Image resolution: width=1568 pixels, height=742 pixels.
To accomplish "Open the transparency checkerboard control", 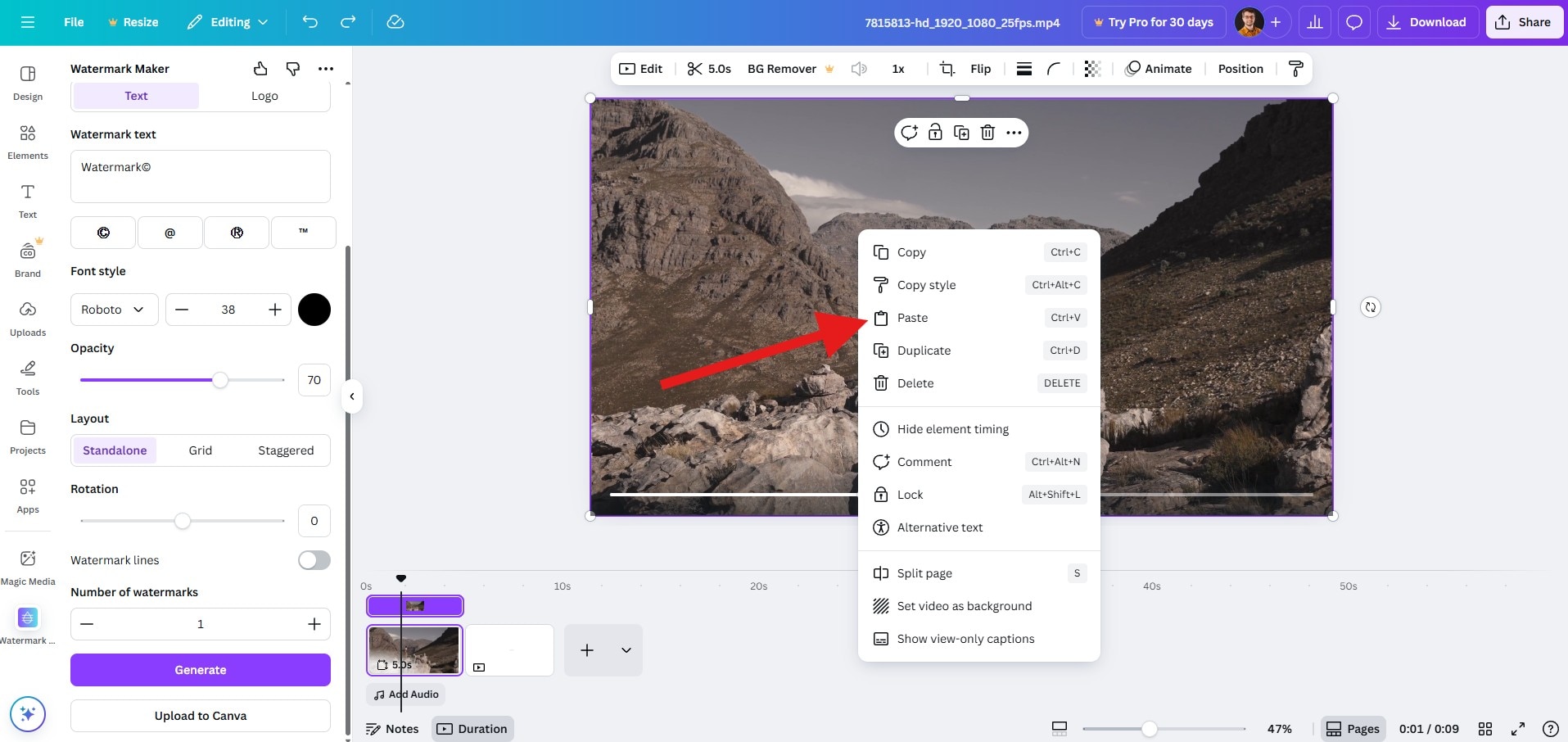I will click(x=1092, y=69).
